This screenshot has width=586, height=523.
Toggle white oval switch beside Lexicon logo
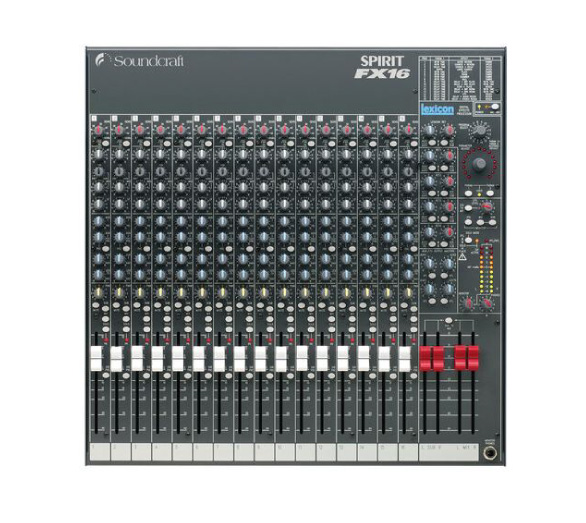point(495,107)
